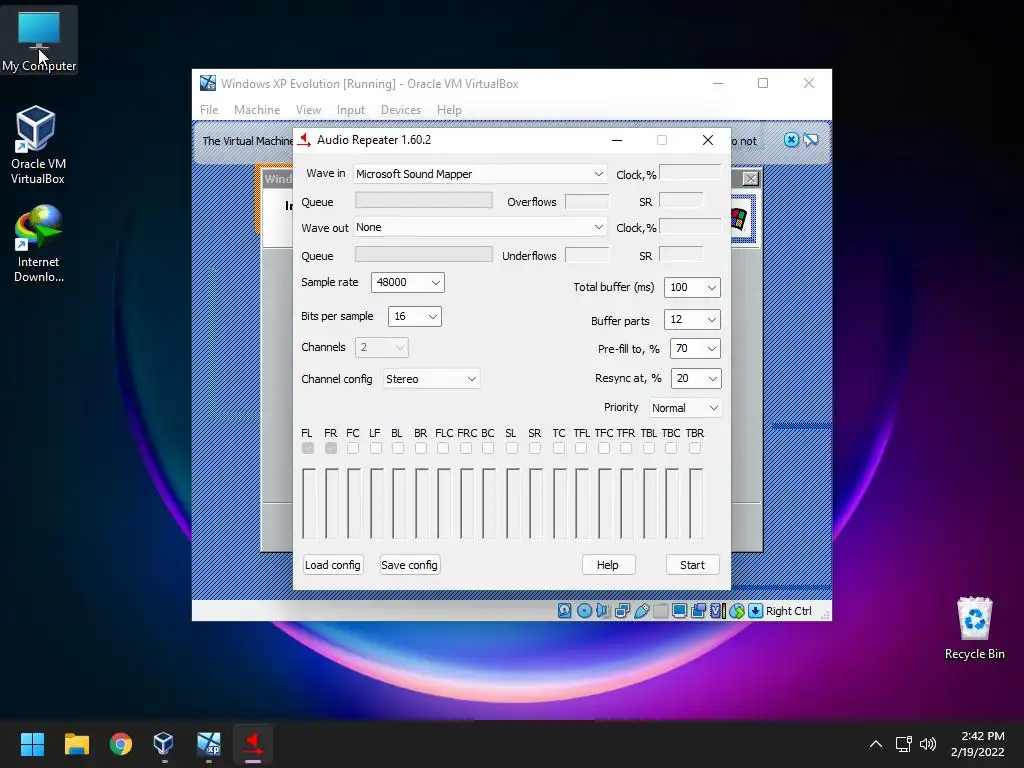The height and width of the screenshot is (768, 1024).
Task: Toggle the FC channel checkbox
Action: click(353, 448)
